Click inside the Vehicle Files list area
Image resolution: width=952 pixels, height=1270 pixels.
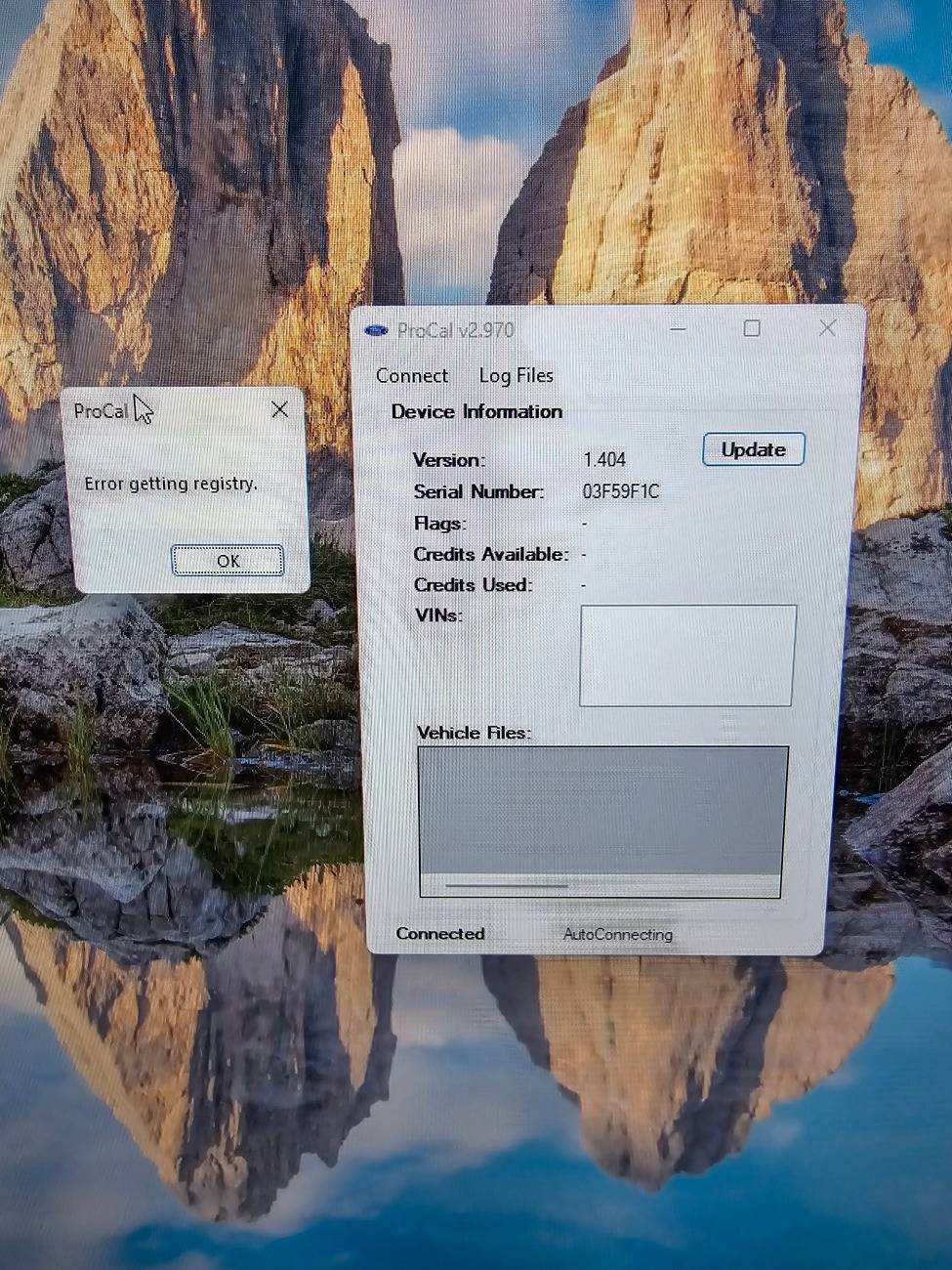tap(602, 811)
